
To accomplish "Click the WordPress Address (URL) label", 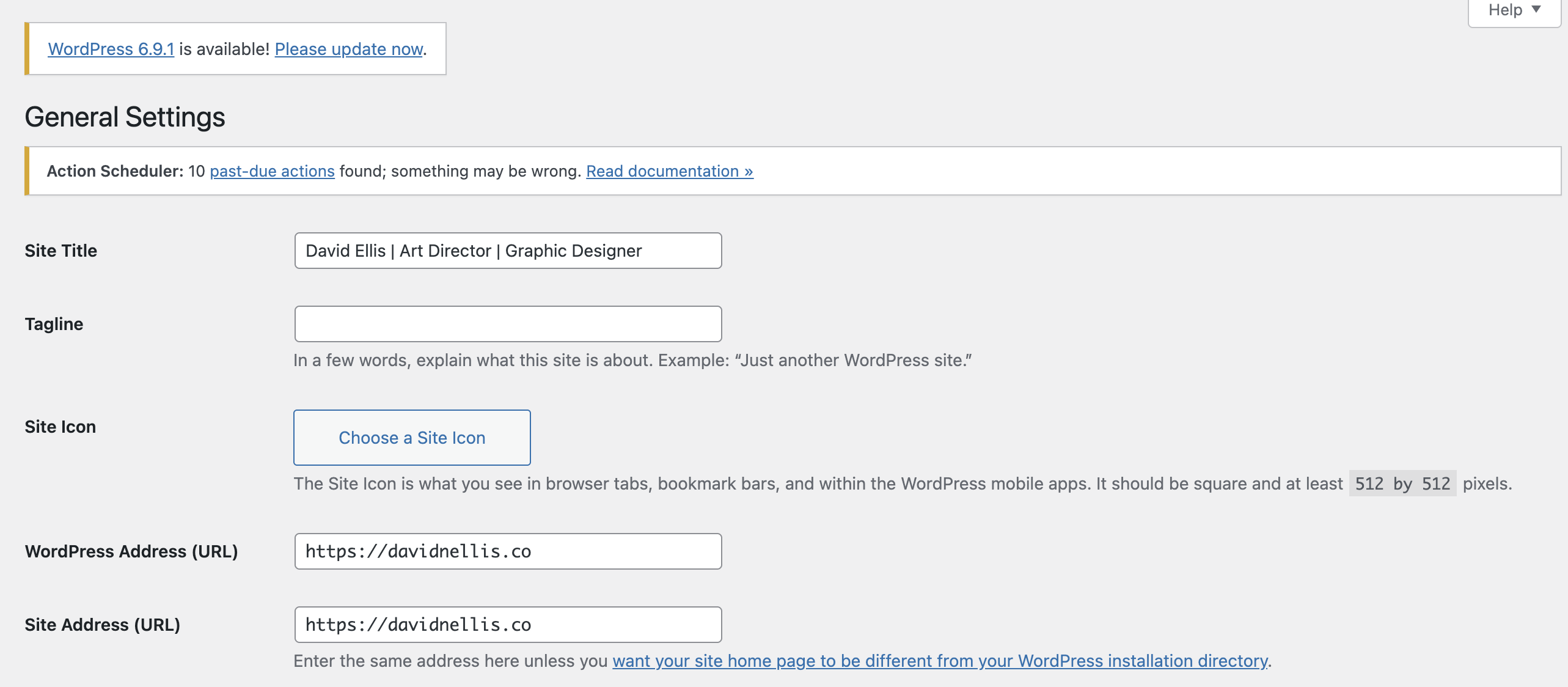I will tap(131, 551).
